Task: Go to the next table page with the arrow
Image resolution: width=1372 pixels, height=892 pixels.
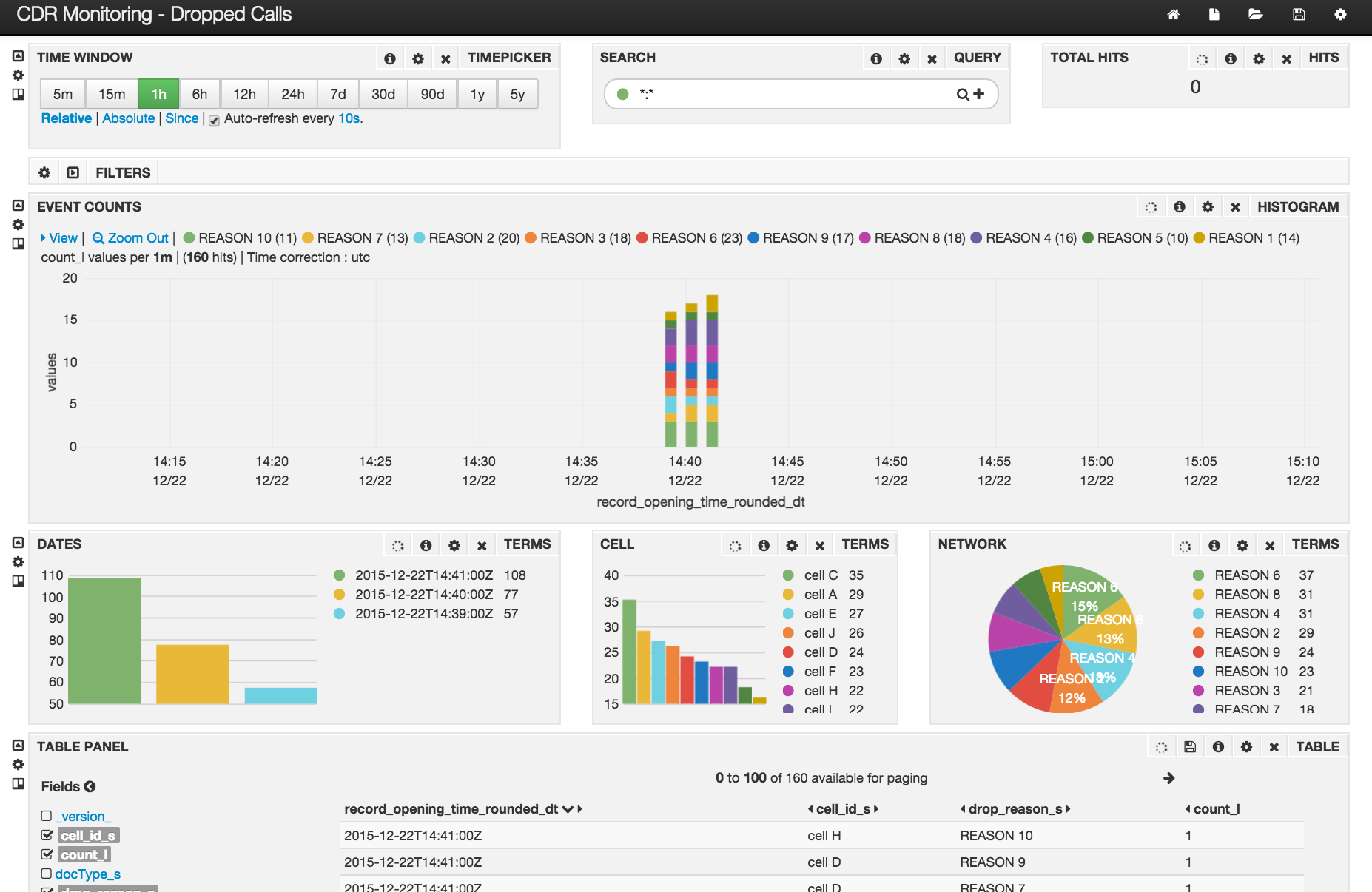Action: tap(1168, 778)
